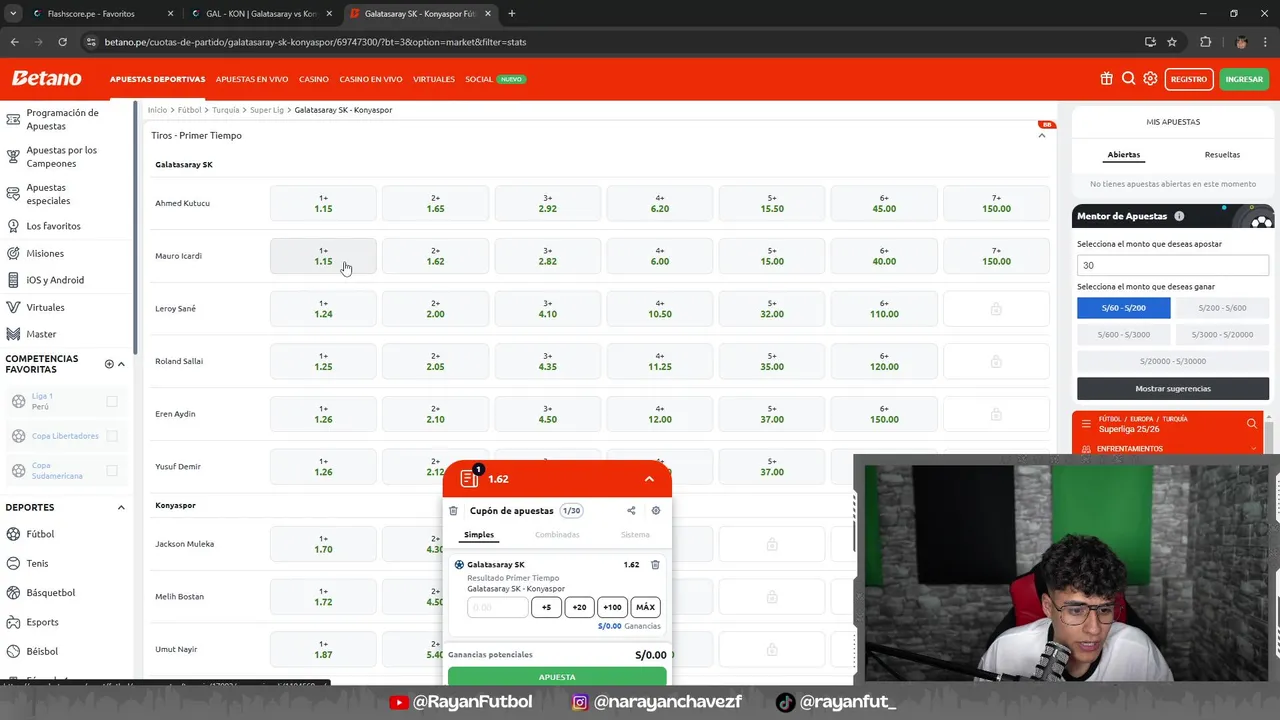Check the Copa Libertadores favorite checkbox

tap(112, 436)
